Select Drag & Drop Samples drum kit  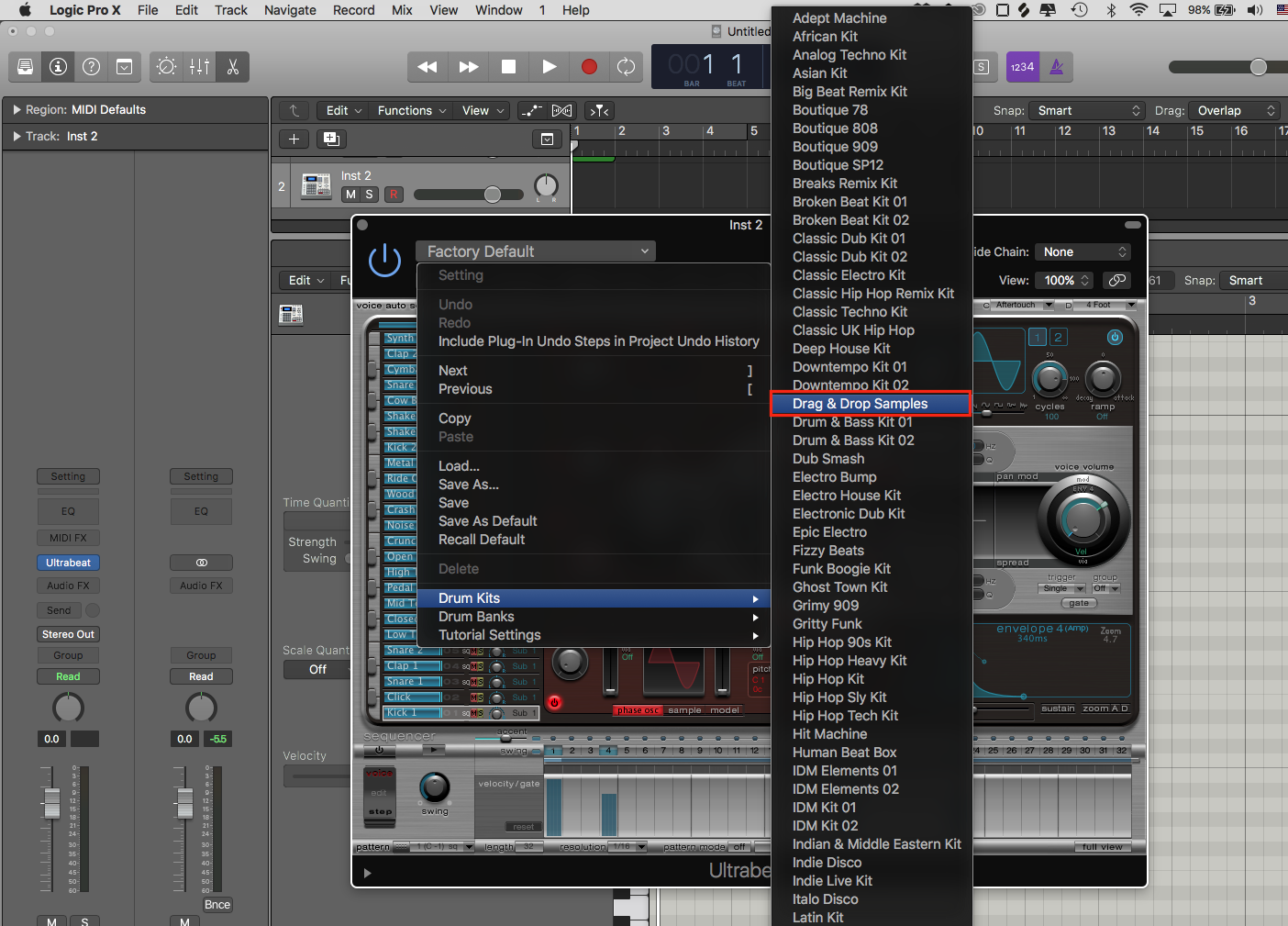[871, 404]
